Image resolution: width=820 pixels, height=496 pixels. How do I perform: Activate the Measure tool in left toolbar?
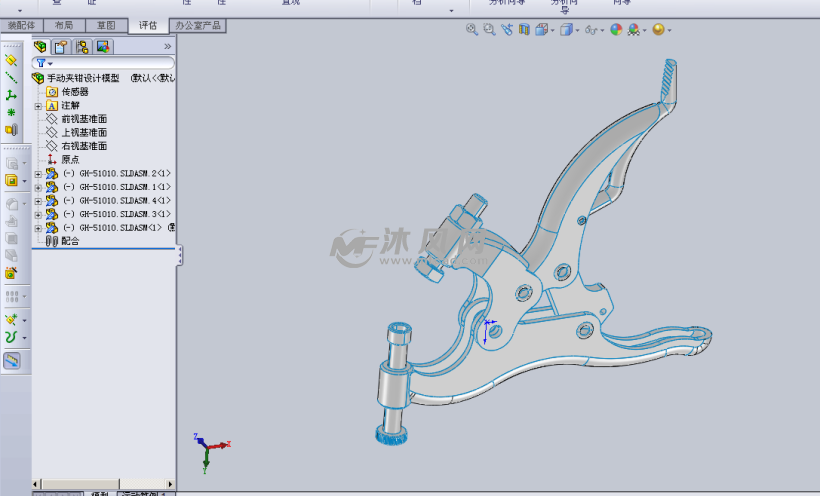coord(12,361)
